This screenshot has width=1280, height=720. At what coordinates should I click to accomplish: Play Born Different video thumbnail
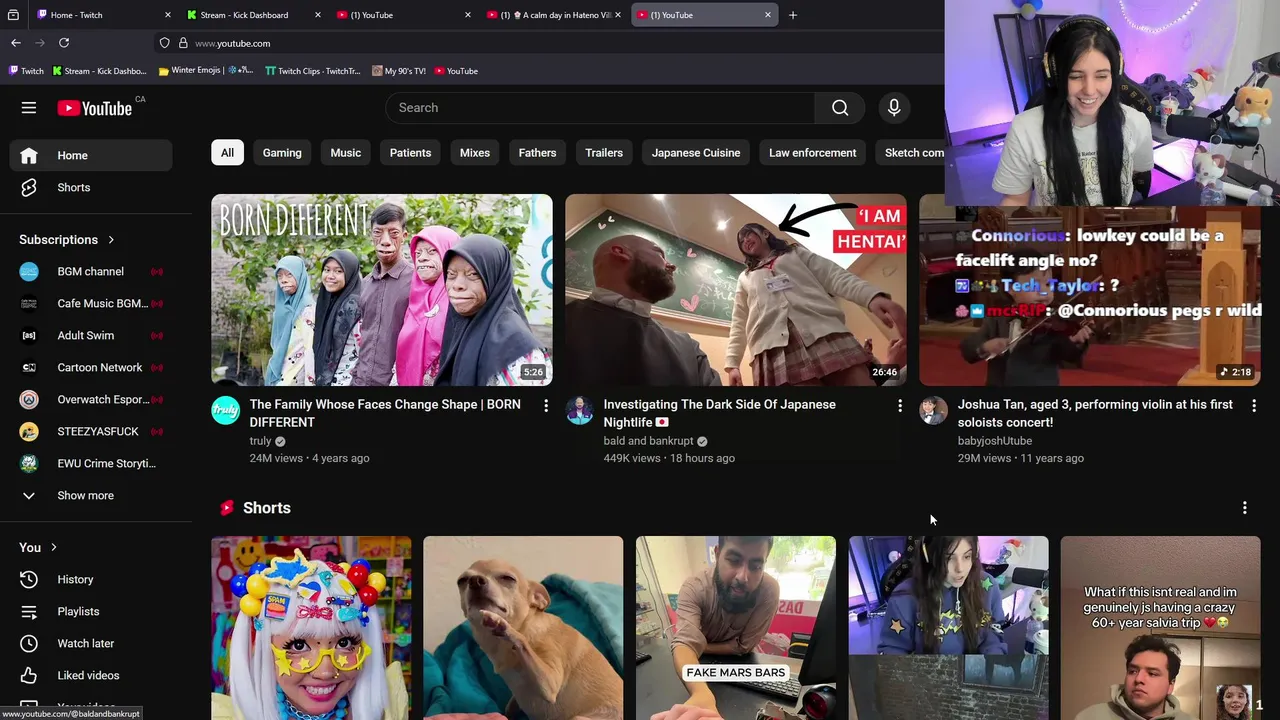coord(382,290)
